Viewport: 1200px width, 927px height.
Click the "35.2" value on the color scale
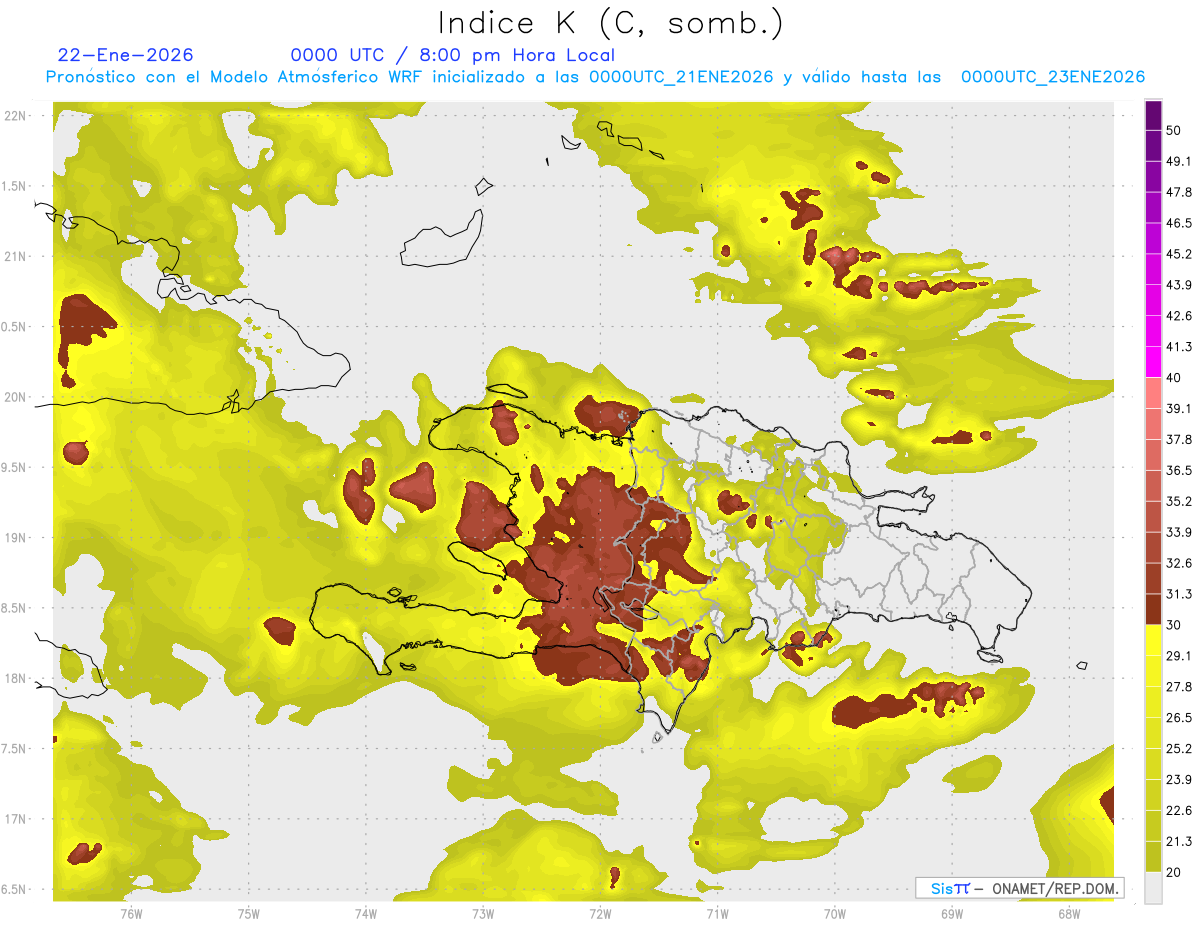[1178, 501]
